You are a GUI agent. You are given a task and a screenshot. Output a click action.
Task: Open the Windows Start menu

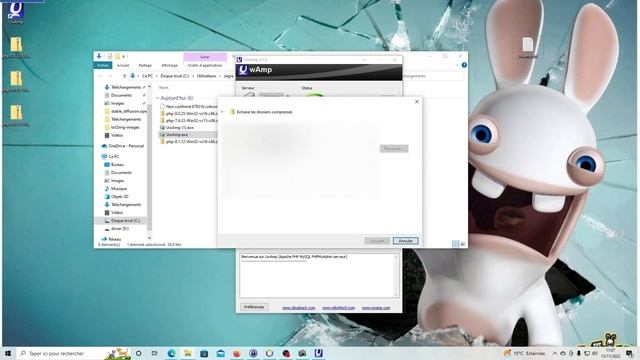tap(8, 353)
